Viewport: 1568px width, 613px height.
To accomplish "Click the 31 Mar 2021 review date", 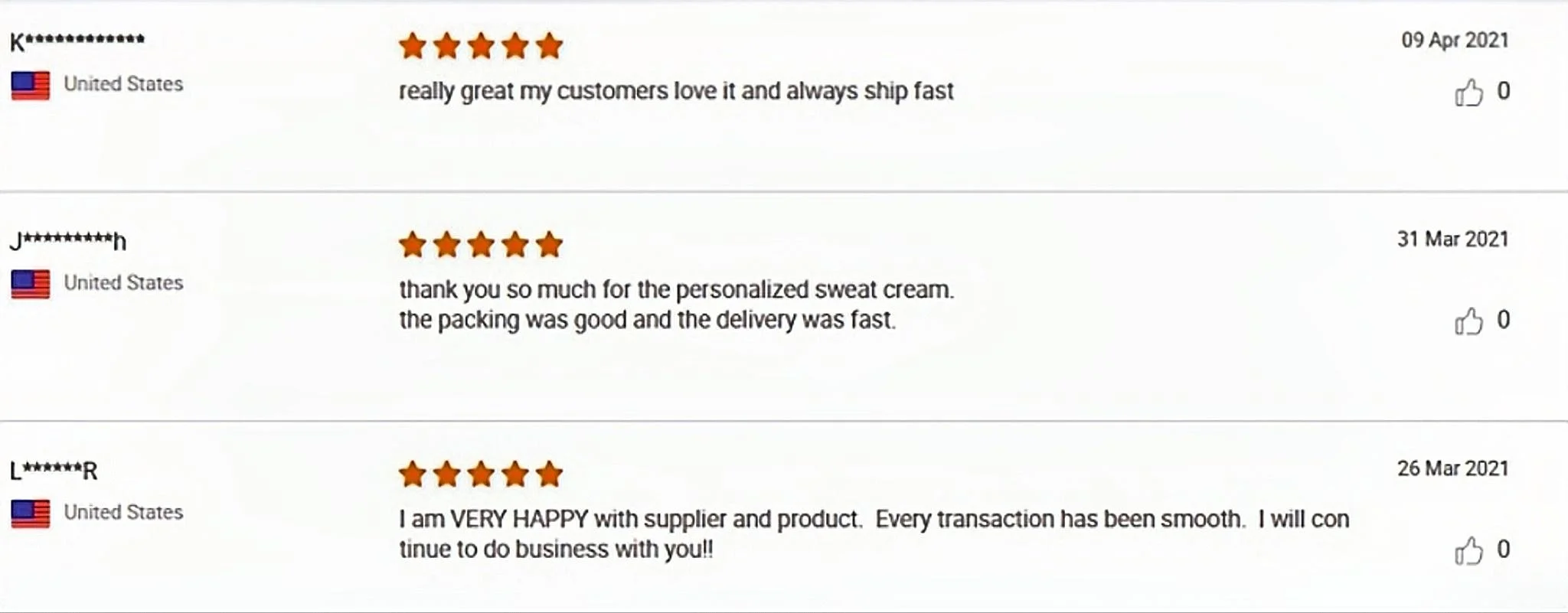I will tap(1452, 240).
